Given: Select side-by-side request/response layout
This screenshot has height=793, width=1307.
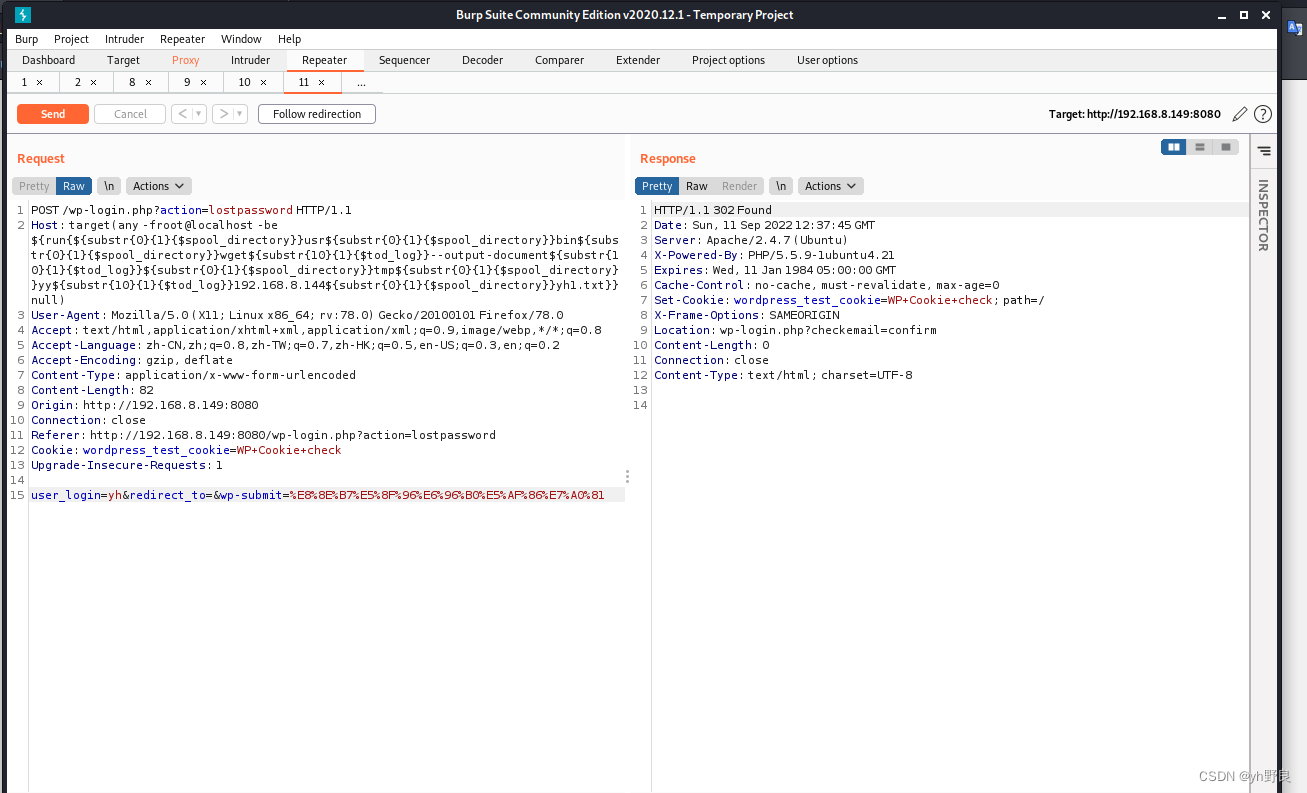Looking at the screenshot, I should 1174,147.
